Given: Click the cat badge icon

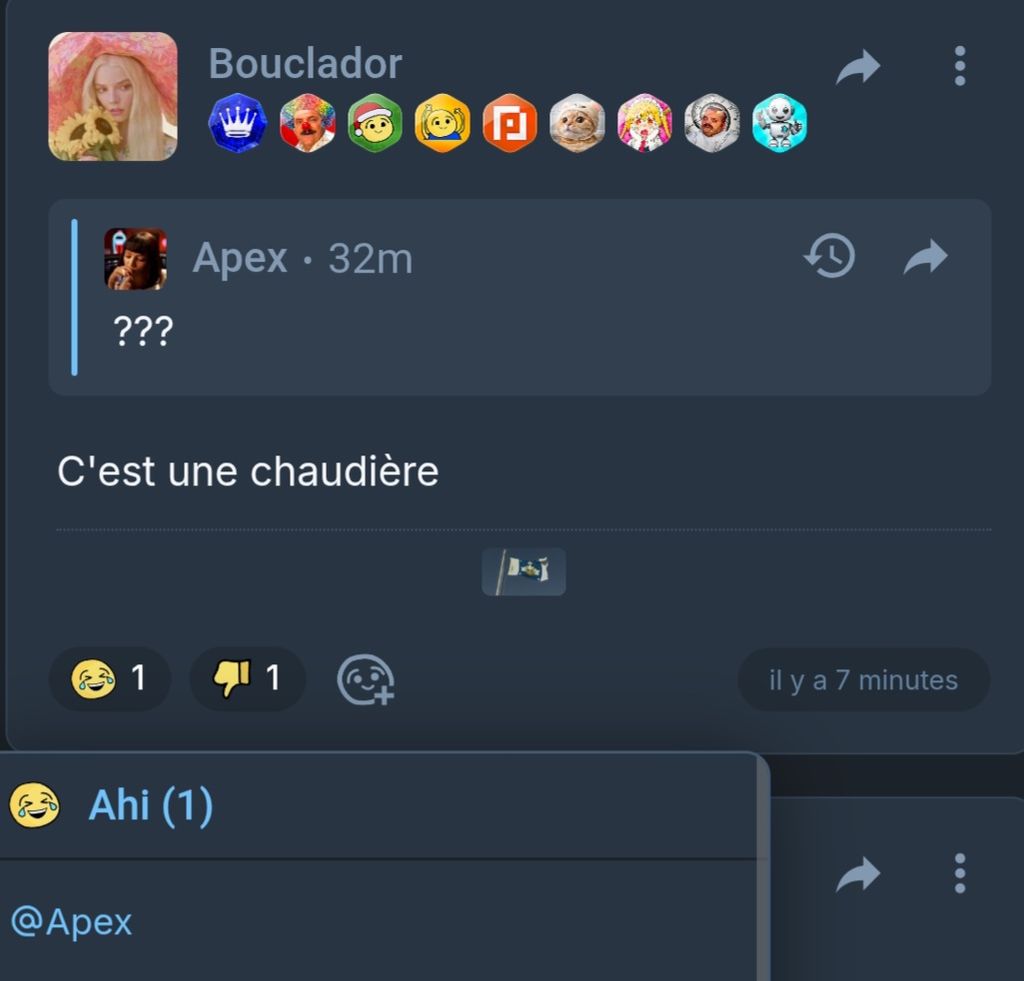Looking at the screenshot, I should [577, 123].
